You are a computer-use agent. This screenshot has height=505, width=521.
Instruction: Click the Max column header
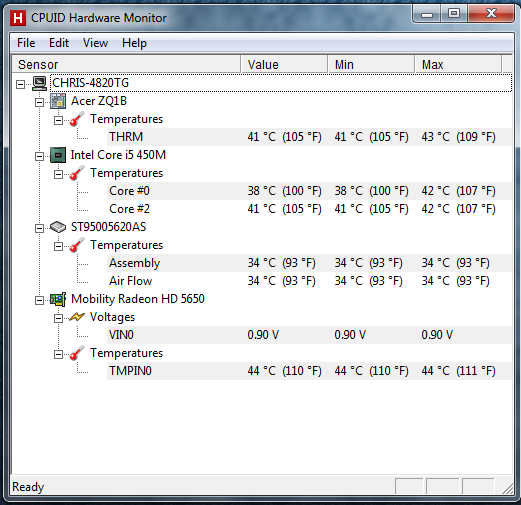458,64
